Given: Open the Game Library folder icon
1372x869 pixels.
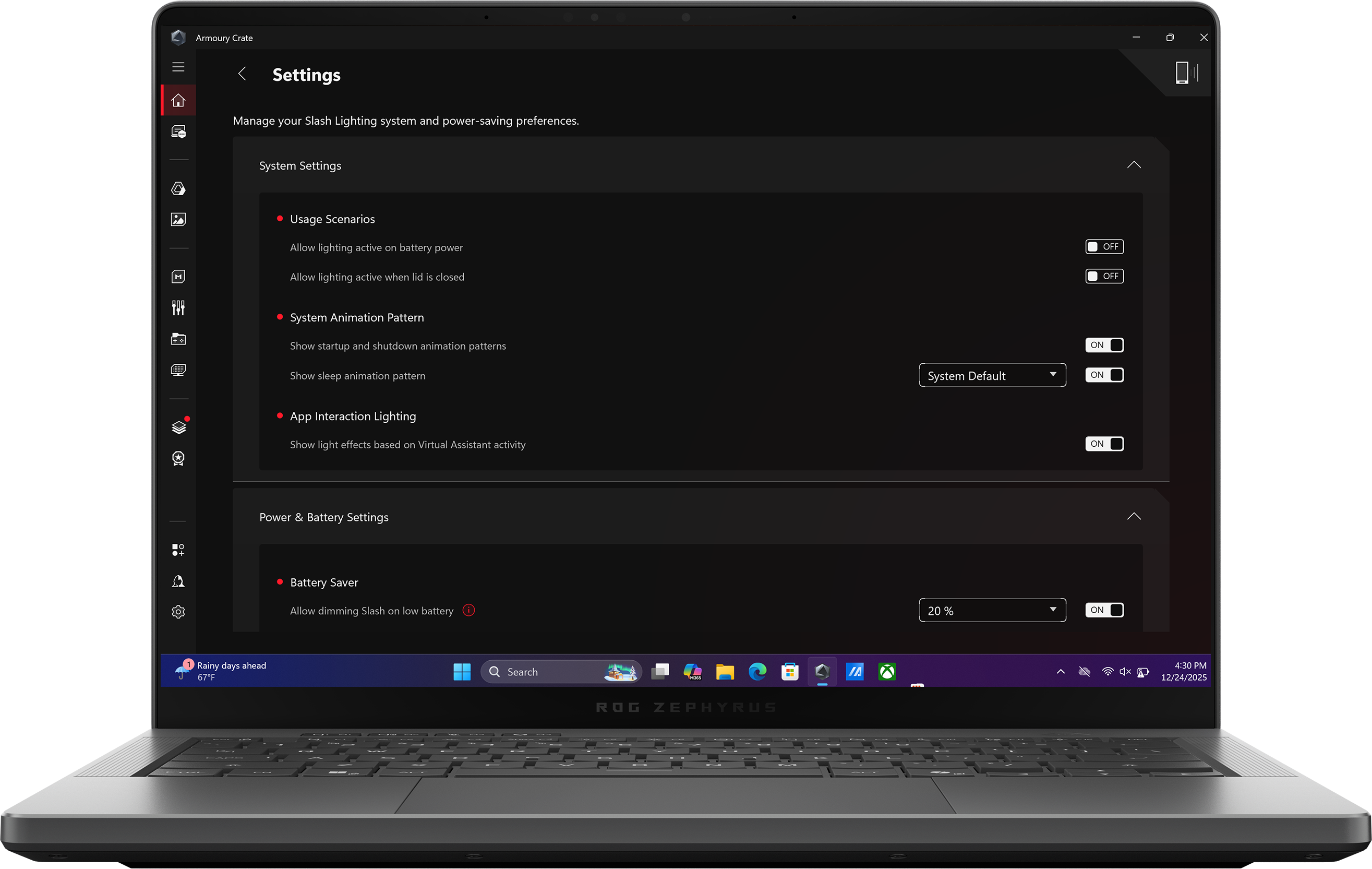Looking at the screenshot, I should 178,339.
